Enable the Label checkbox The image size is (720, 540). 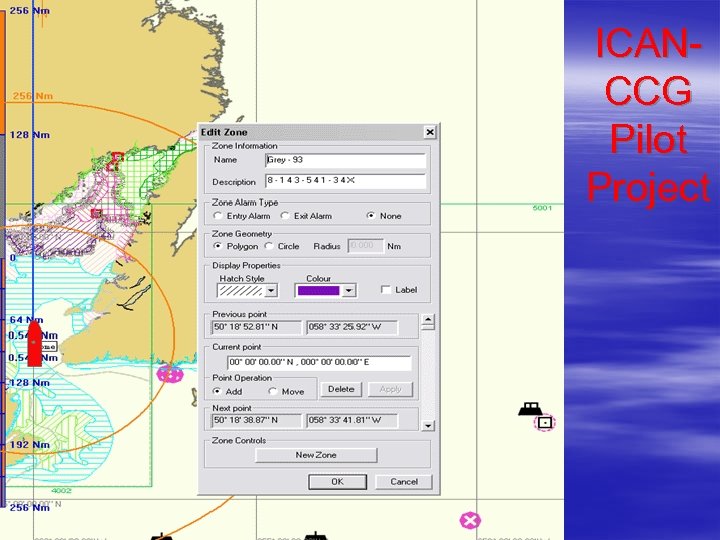[386, 290]
